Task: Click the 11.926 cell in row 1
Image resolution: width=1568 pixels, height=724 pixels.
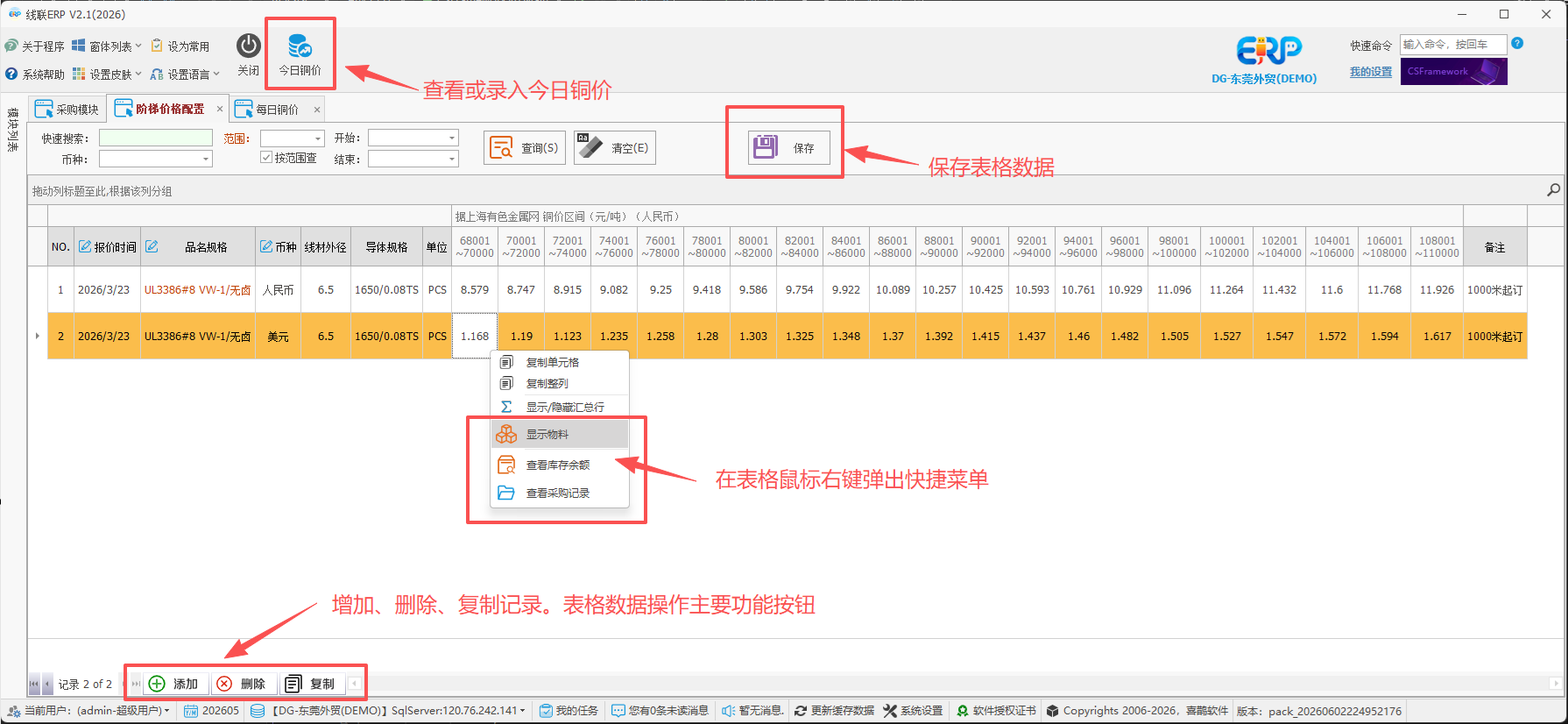Action: tap(1437, 289)
